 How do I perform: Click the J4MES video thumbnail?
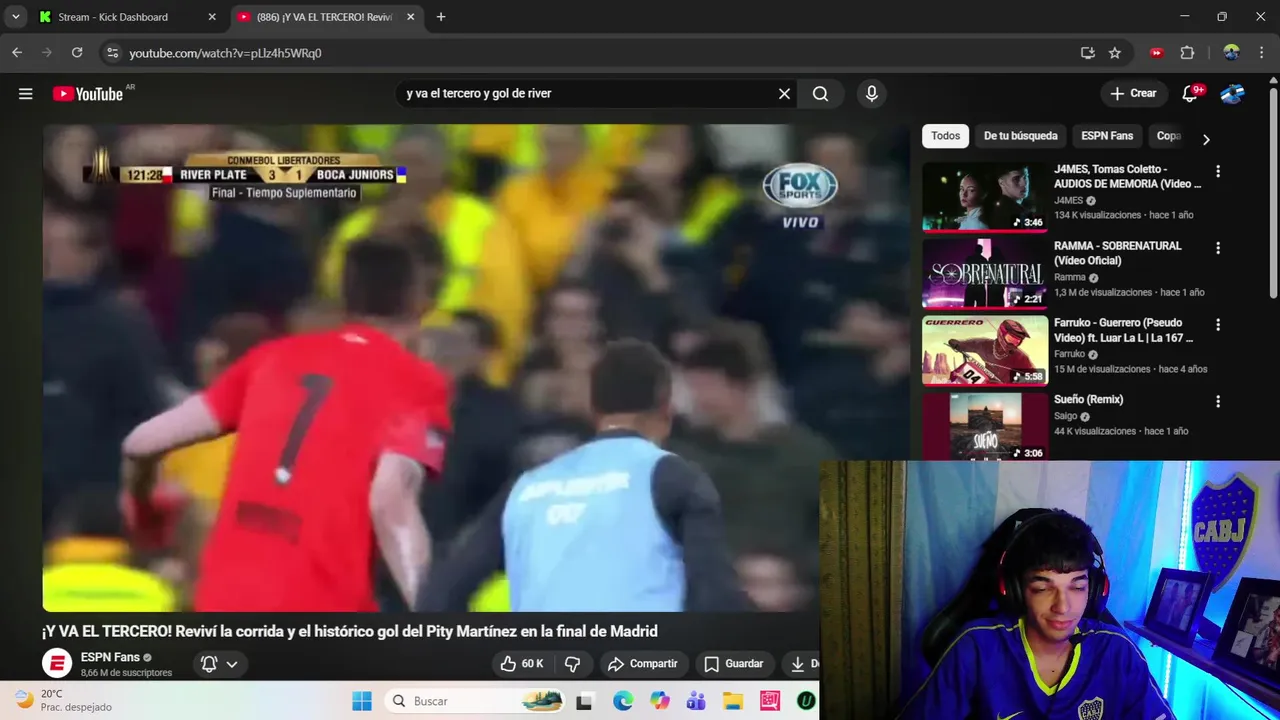[985, 197]
